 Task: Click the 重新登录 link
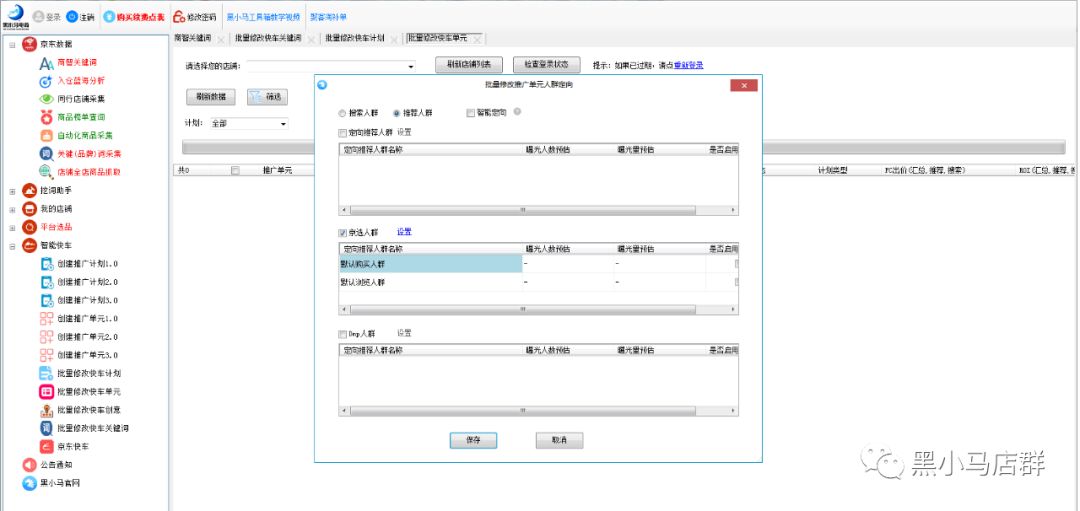pyautogui.click(x=688, y=65)
